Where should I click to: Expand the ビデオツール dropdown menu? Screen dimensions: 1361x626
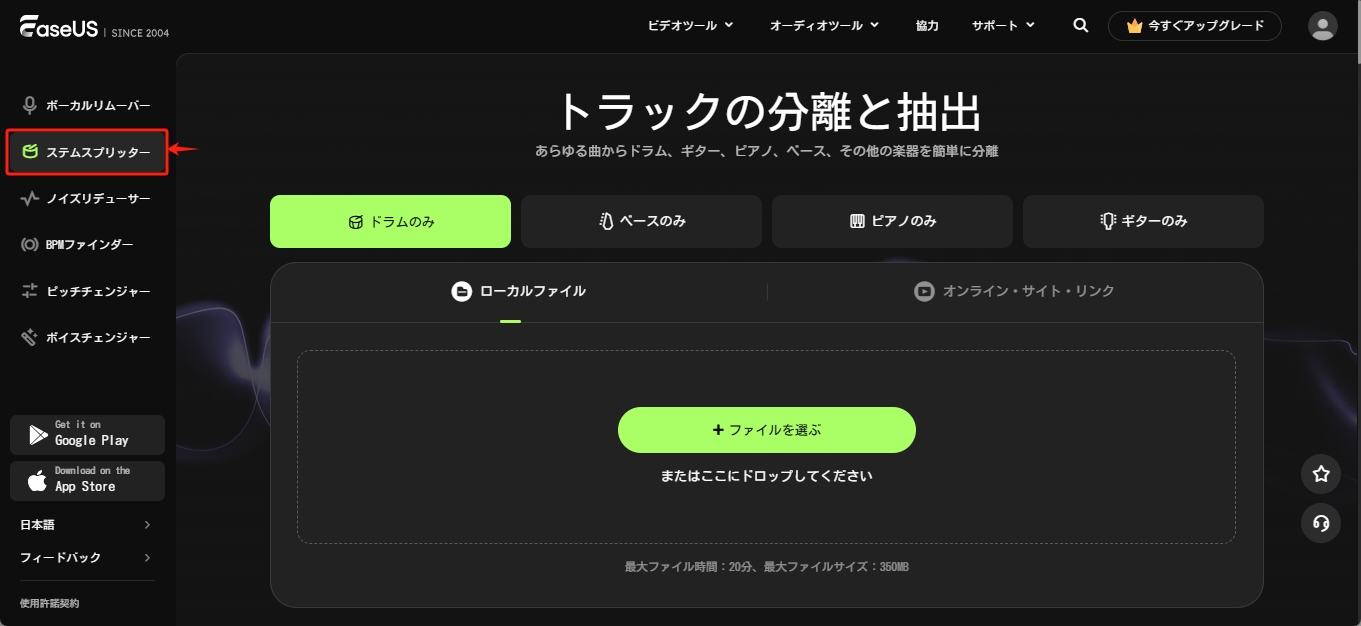(690, 25)
